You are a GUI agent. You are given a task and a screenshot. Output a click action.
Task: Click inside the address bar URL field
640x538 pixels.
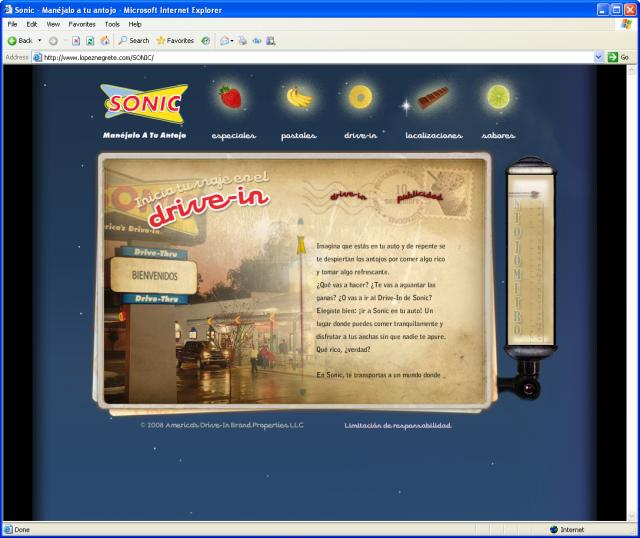coord(300,57)
